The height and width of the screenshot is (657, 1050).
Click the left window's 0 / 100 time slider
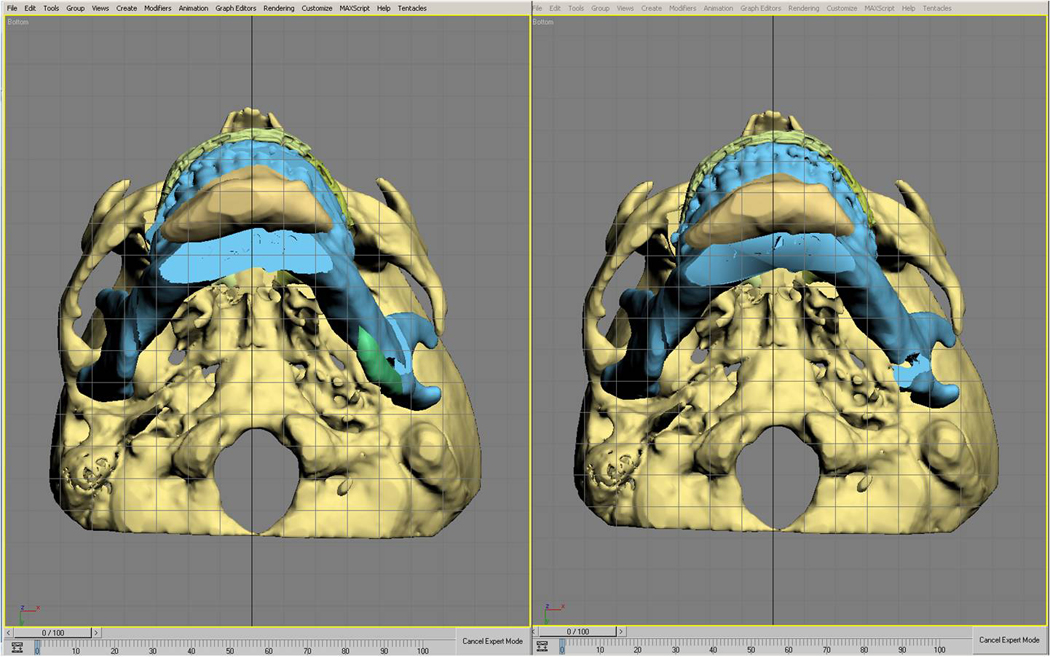[53, 632]
